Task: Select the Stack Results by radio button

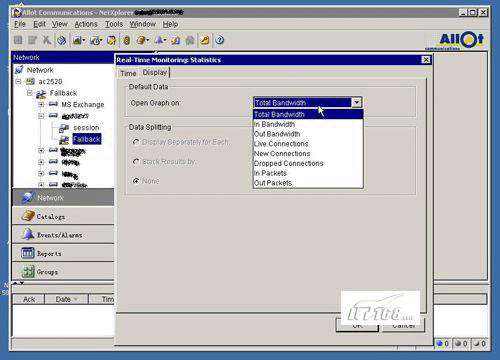Action: point(136,162)
